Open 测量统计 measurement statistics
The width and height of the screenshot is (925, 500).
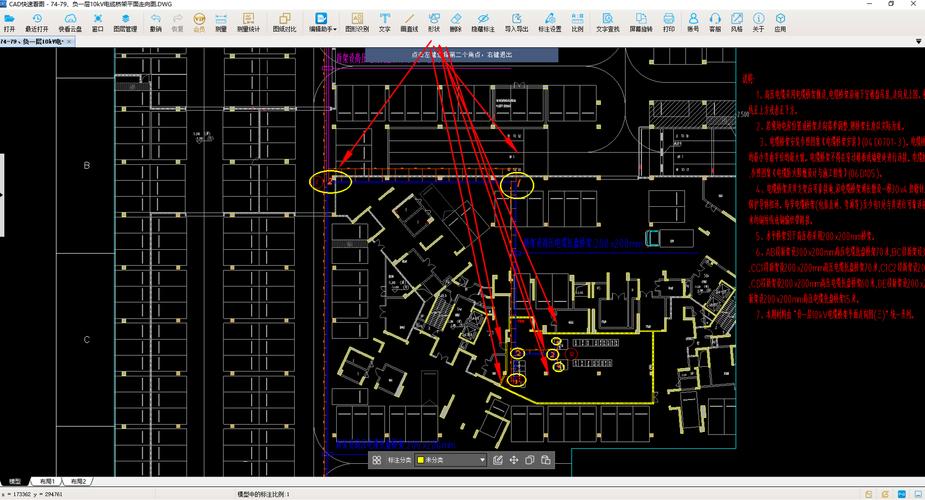click(248, 22)
